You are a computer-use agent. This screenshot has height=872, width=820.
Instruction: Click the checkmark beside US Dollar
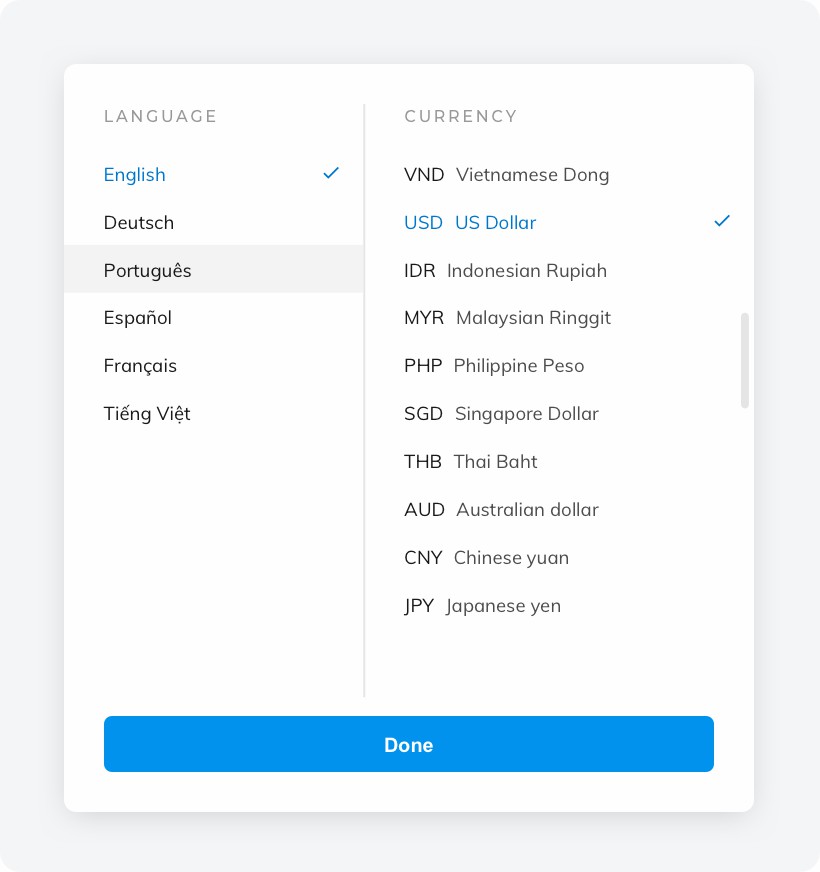722,221
